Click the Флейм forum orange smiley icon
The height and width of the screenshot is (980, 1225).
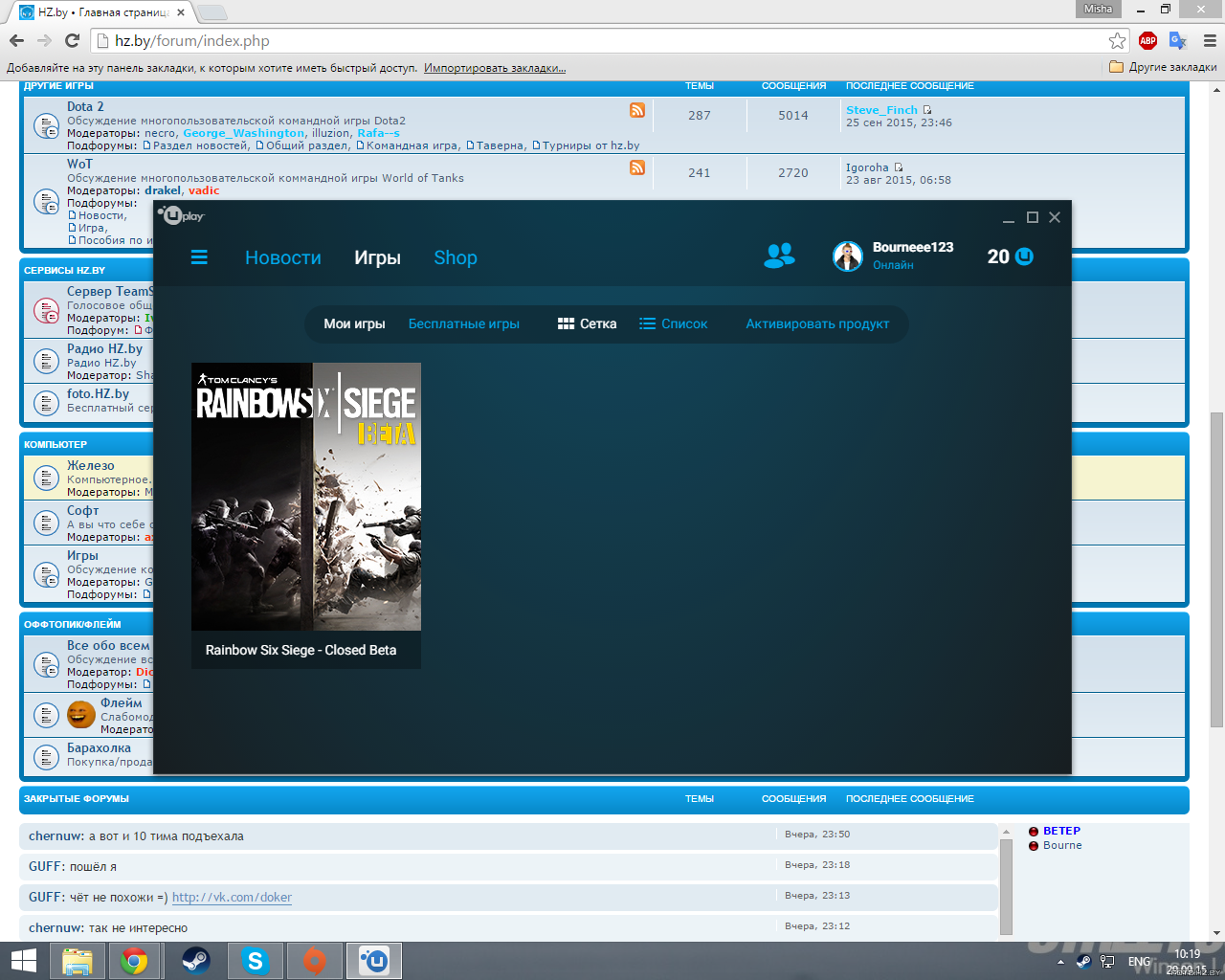(81, 715)
